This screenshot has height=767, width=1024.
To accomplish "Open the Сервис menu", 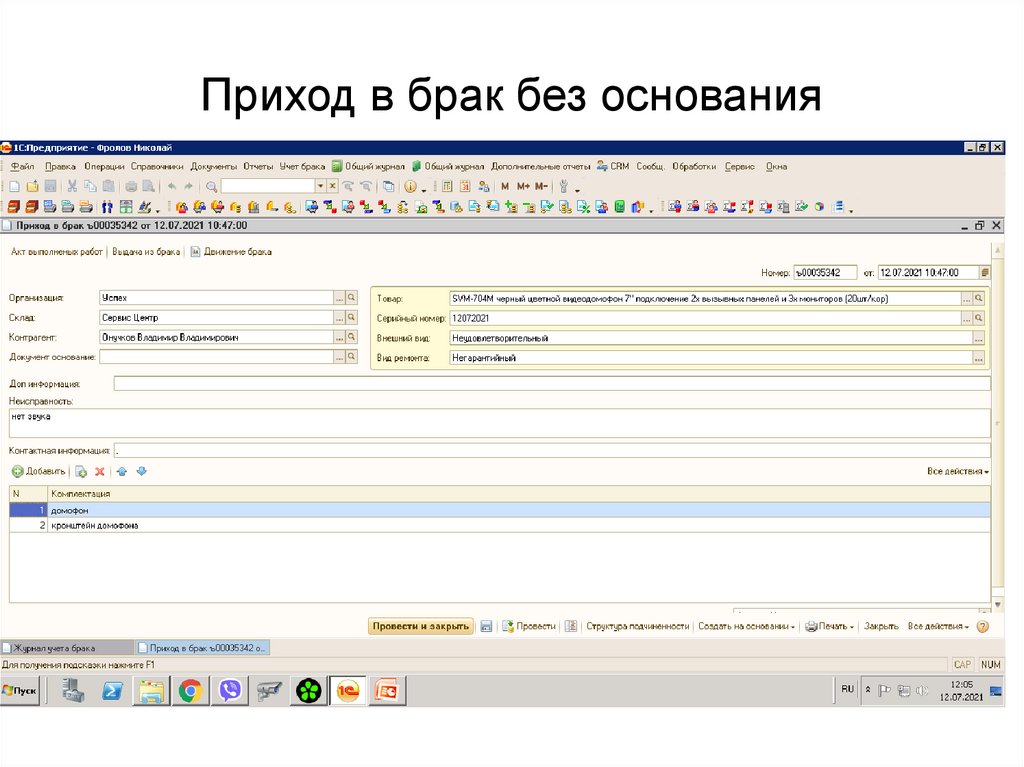I will pos(740,167).
